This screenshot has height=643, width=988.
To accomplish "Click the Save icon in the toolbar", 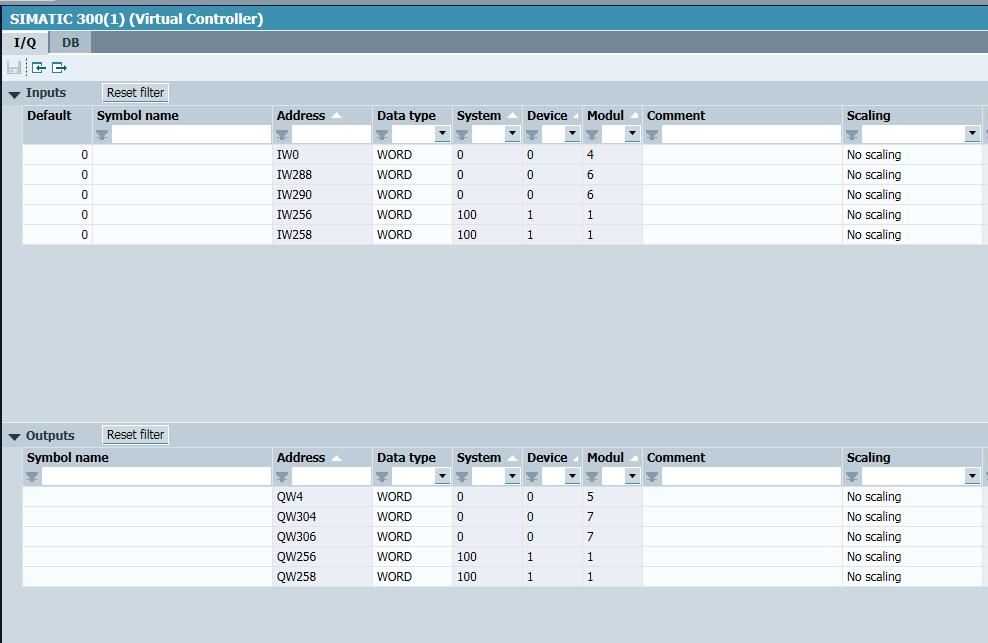I will pos(13,67).
